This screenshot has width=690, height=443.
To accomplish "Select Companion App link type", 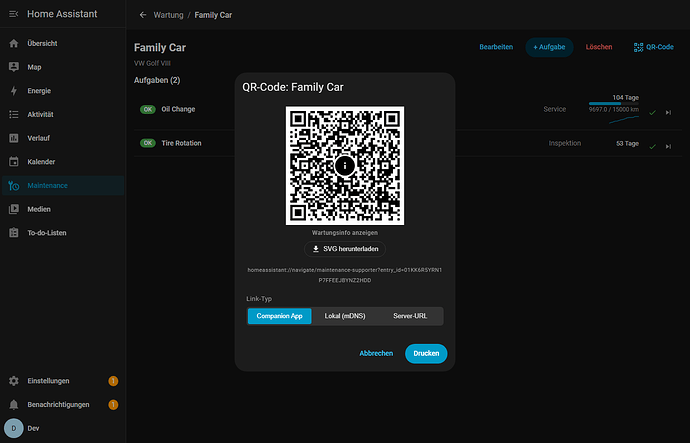I will 279,316.
